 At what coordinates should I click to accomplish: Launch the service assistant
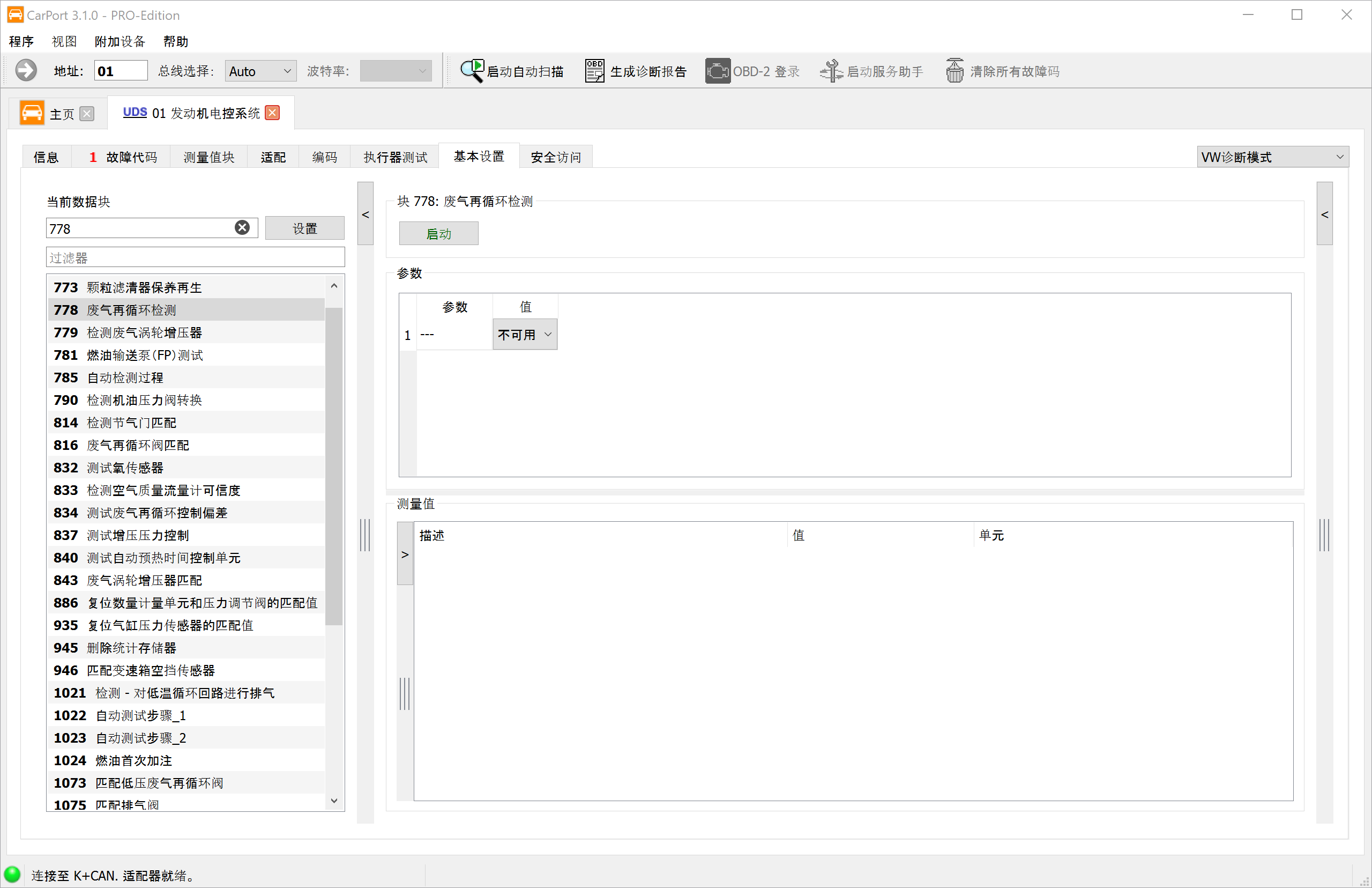coord(871,71)
